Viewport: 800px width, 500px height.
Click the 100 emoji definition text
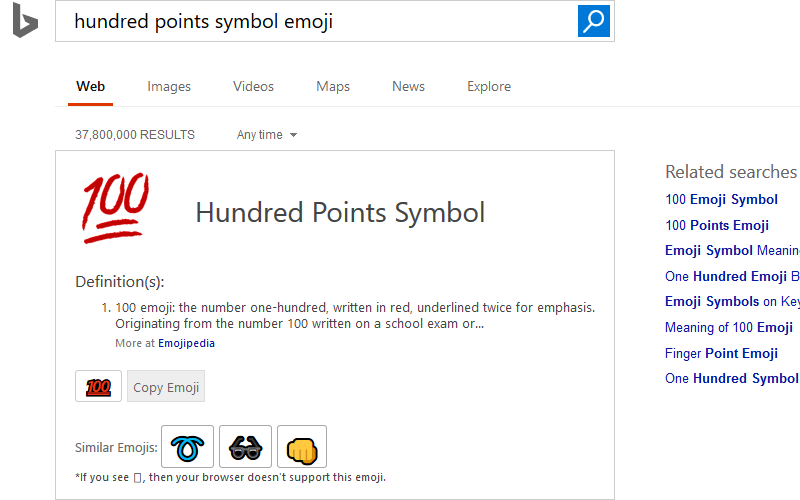(x=355, y=315)
